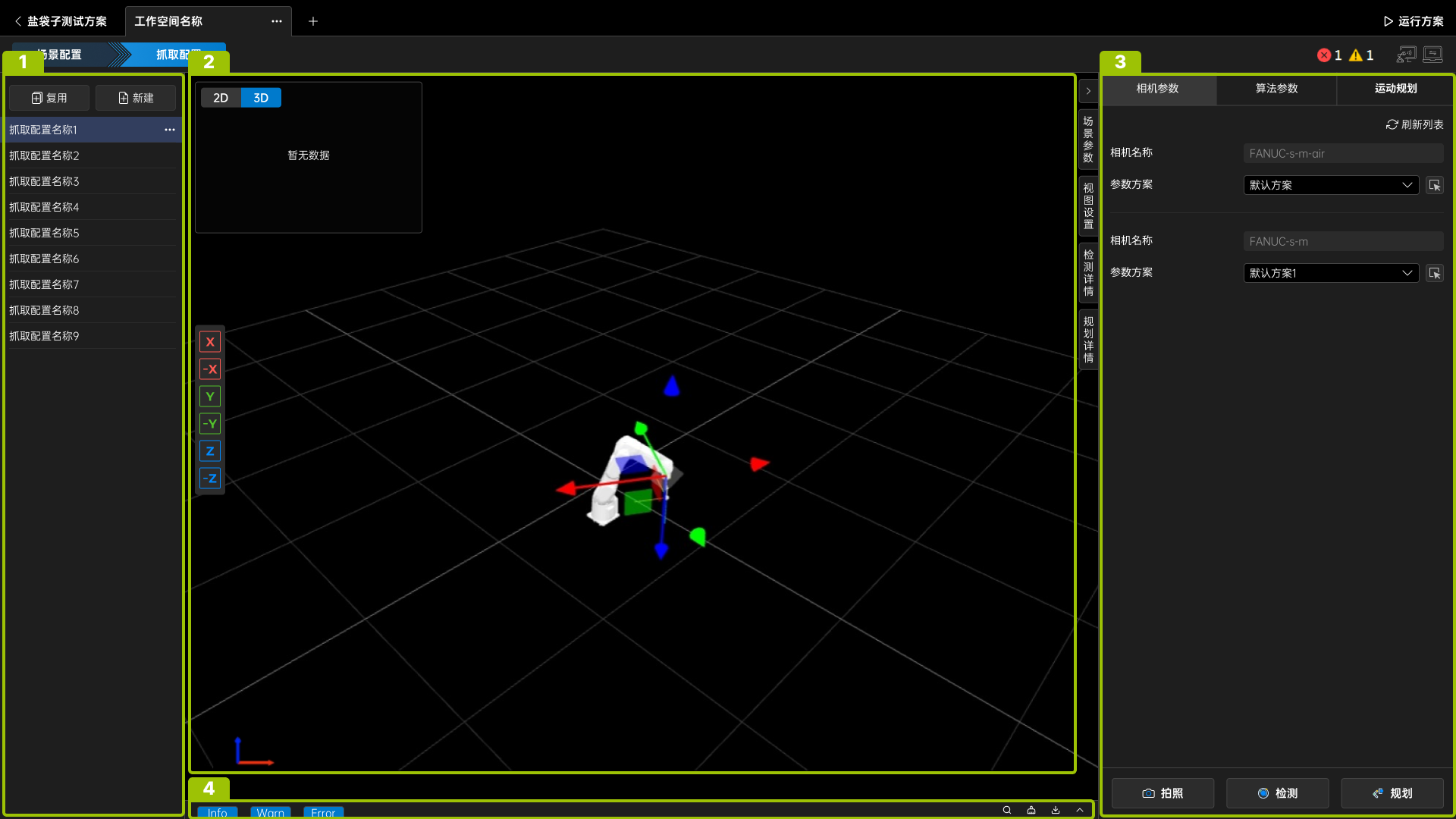The width and height of the screenshot is (1456, 819).
Task: Click the 拍照 capture button
Action: (1163, 793)
